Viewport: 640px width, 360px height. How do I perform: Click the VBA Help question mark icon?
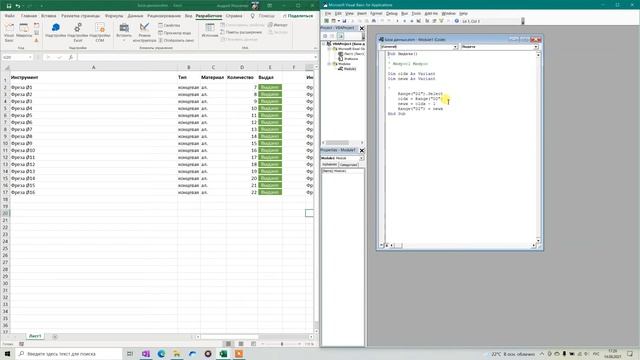coord(457,21)
